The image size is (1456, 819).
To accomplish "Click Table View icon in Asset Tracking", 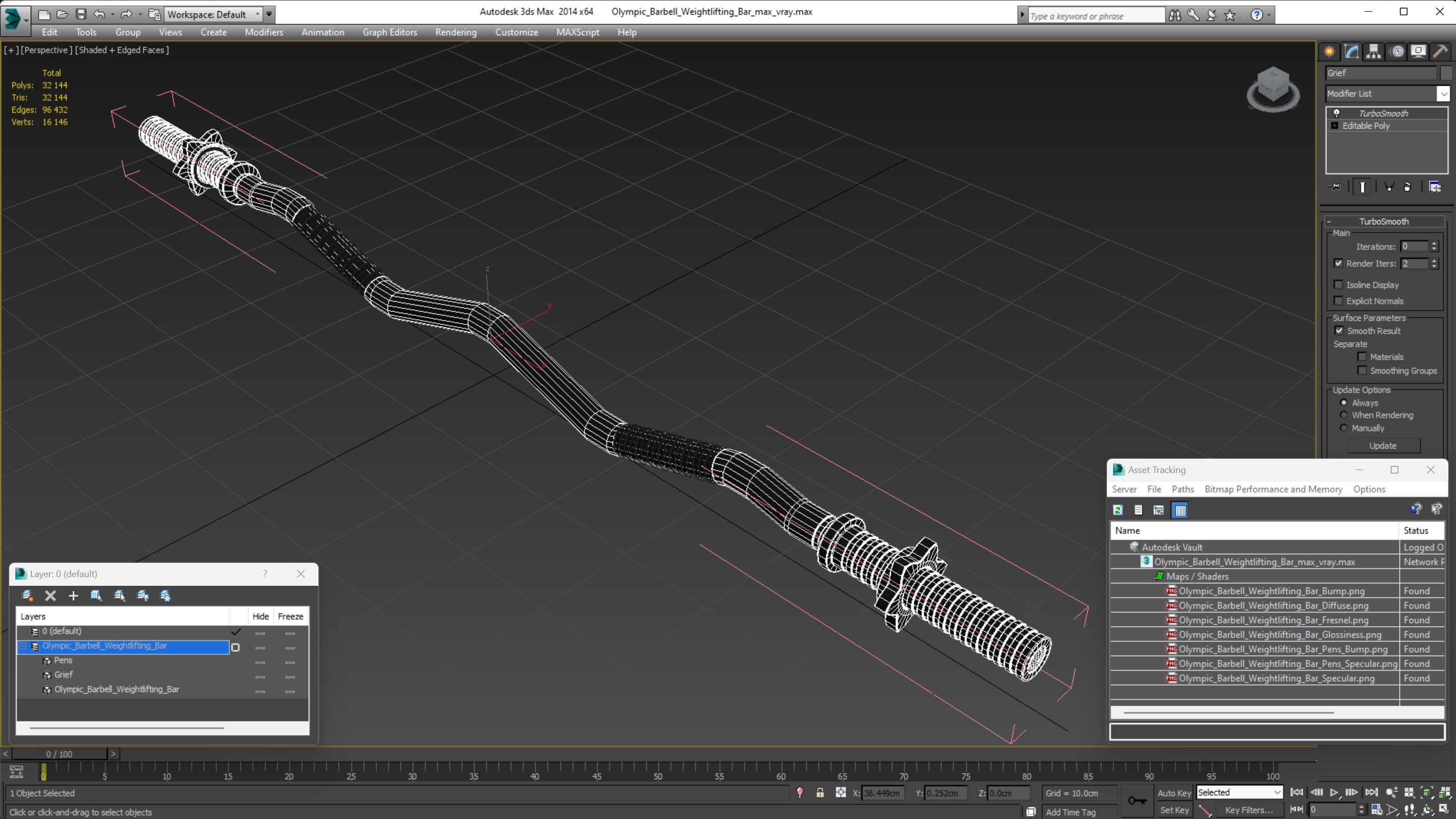I will [x=1180, y=510].
